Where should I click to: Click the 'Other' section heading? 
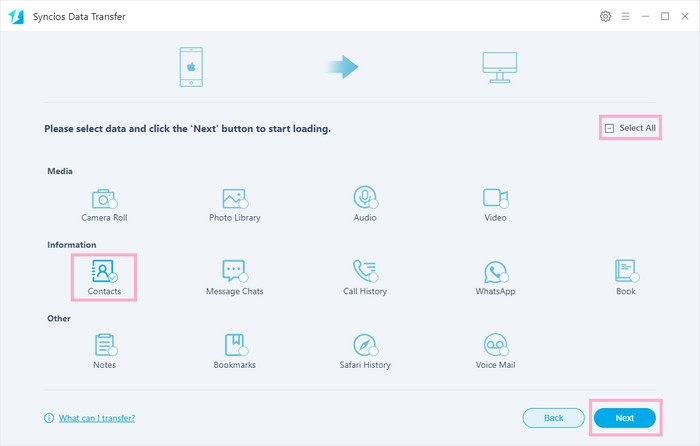(59, 318)
